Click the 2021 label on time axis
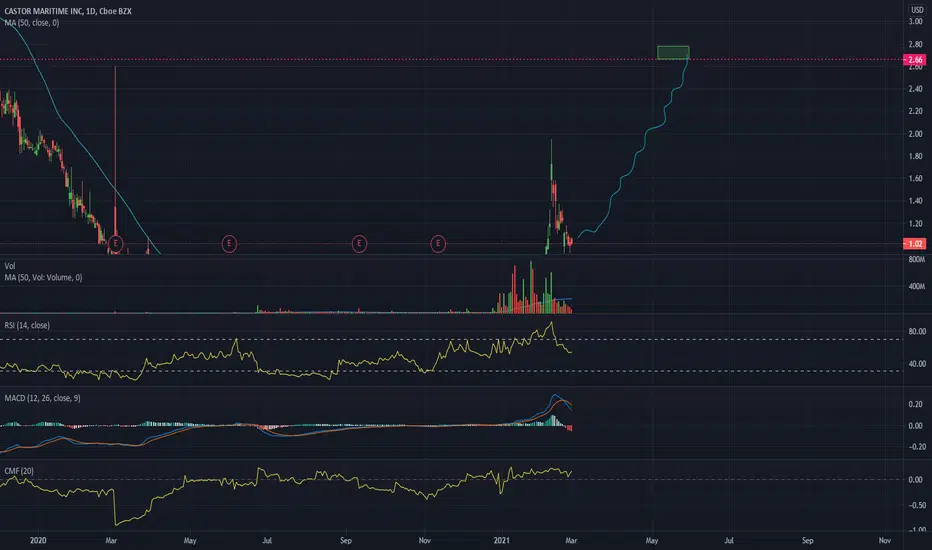This screenshot has width=932, height=550. click(x=502, y=540)
